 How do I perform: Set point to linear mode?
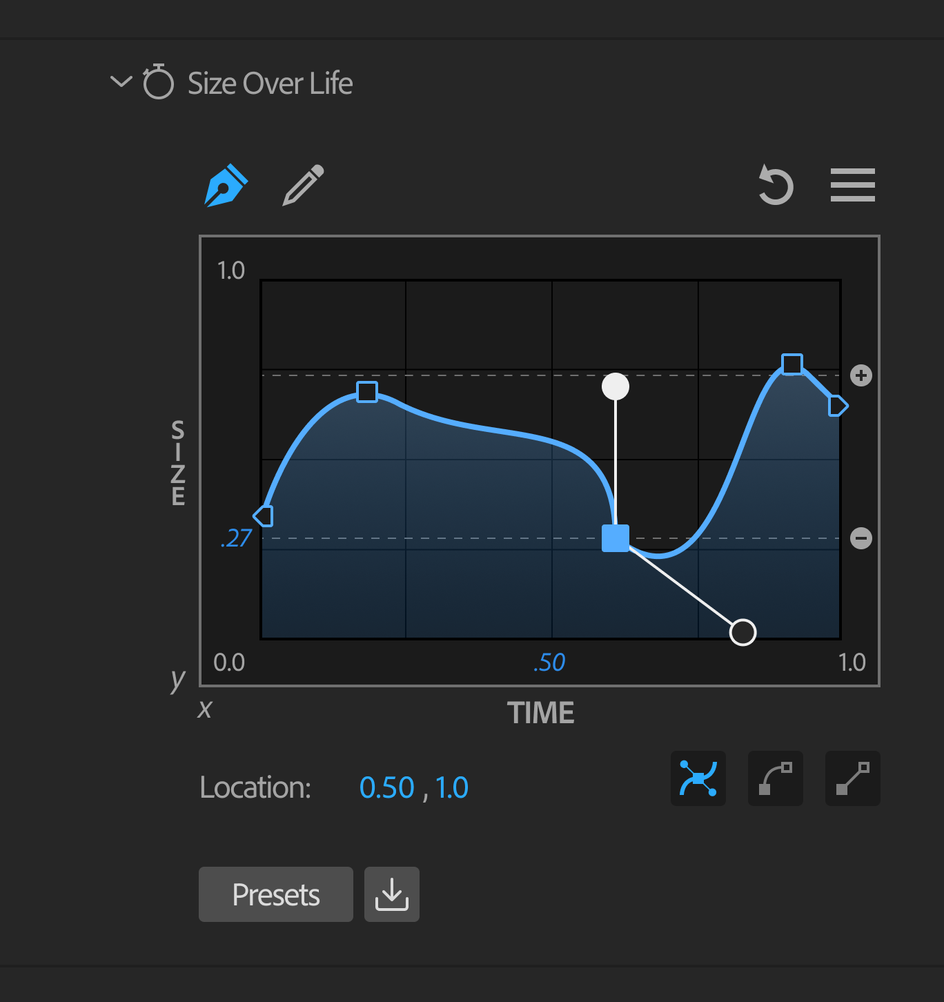[x=853, y=778]
